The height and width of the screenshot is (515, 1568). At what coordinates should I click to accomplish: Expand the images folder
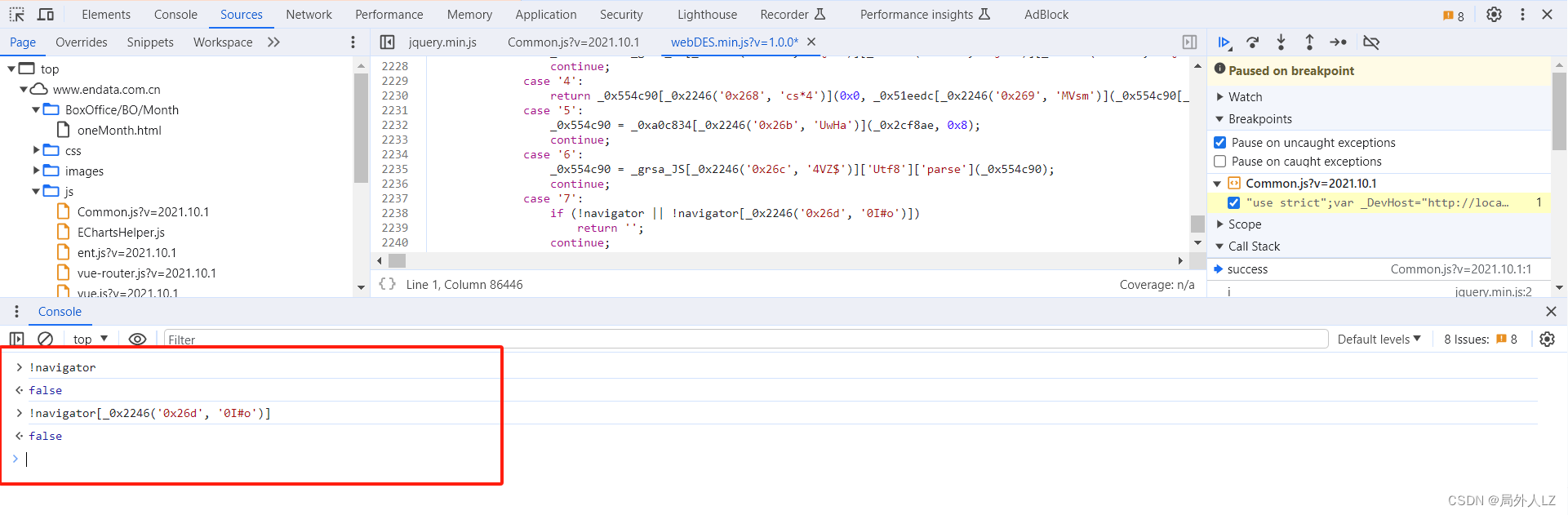pos(36,171)
